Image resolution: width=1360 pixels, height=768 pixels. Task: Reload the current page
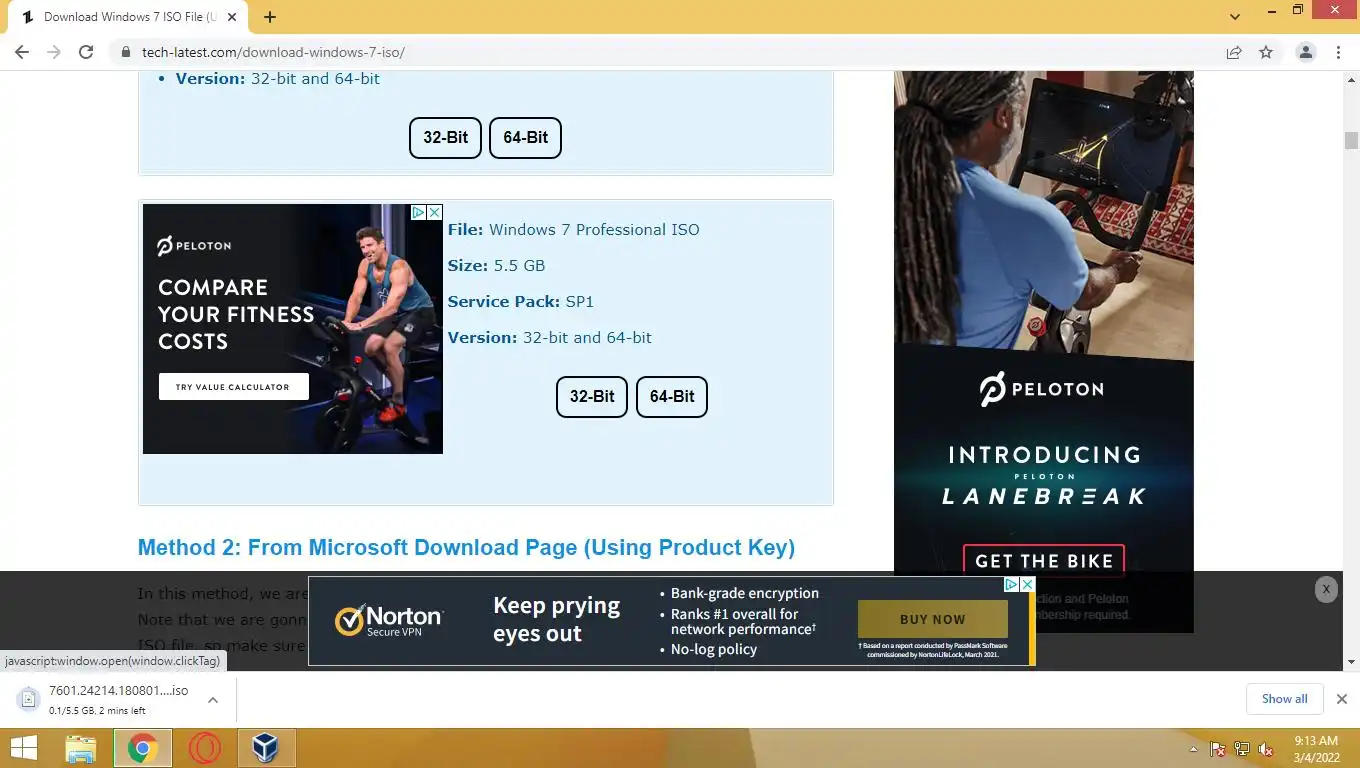pyautogui.click(x=86, y=52)
